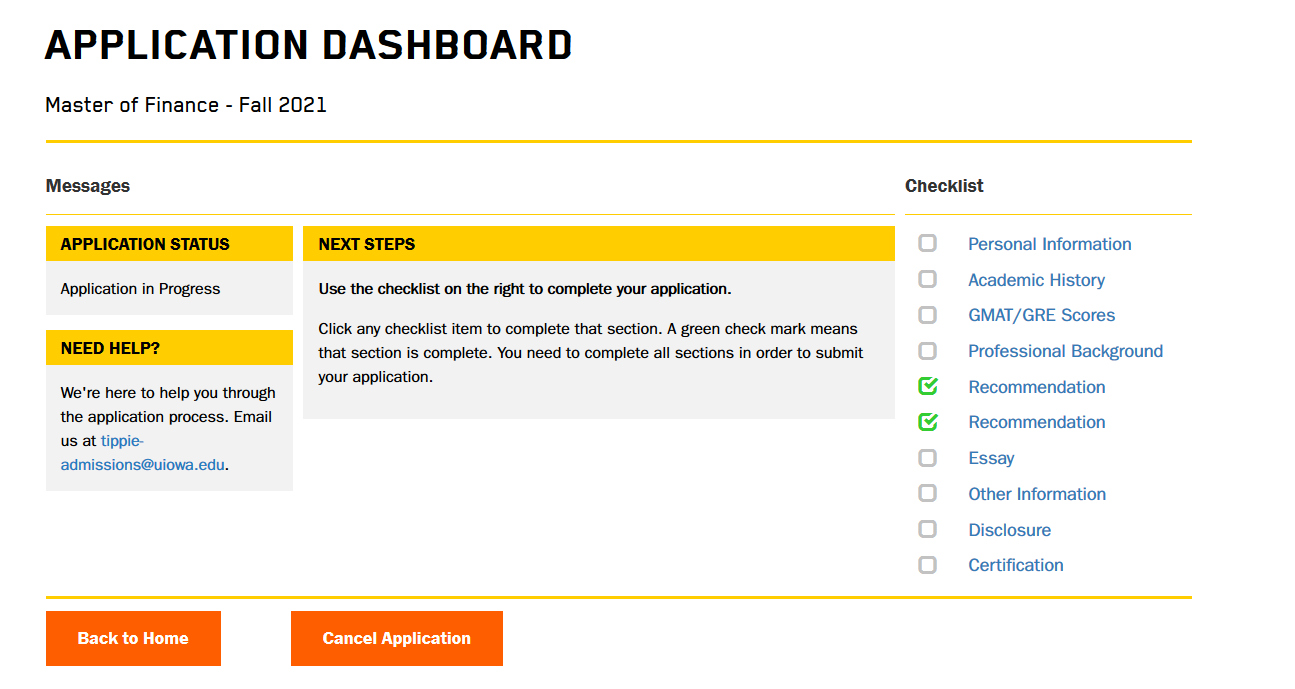The height and width of the screenshot is (689, 1295).
Task: Open the Academic History section
Action: pos(1036,279)
